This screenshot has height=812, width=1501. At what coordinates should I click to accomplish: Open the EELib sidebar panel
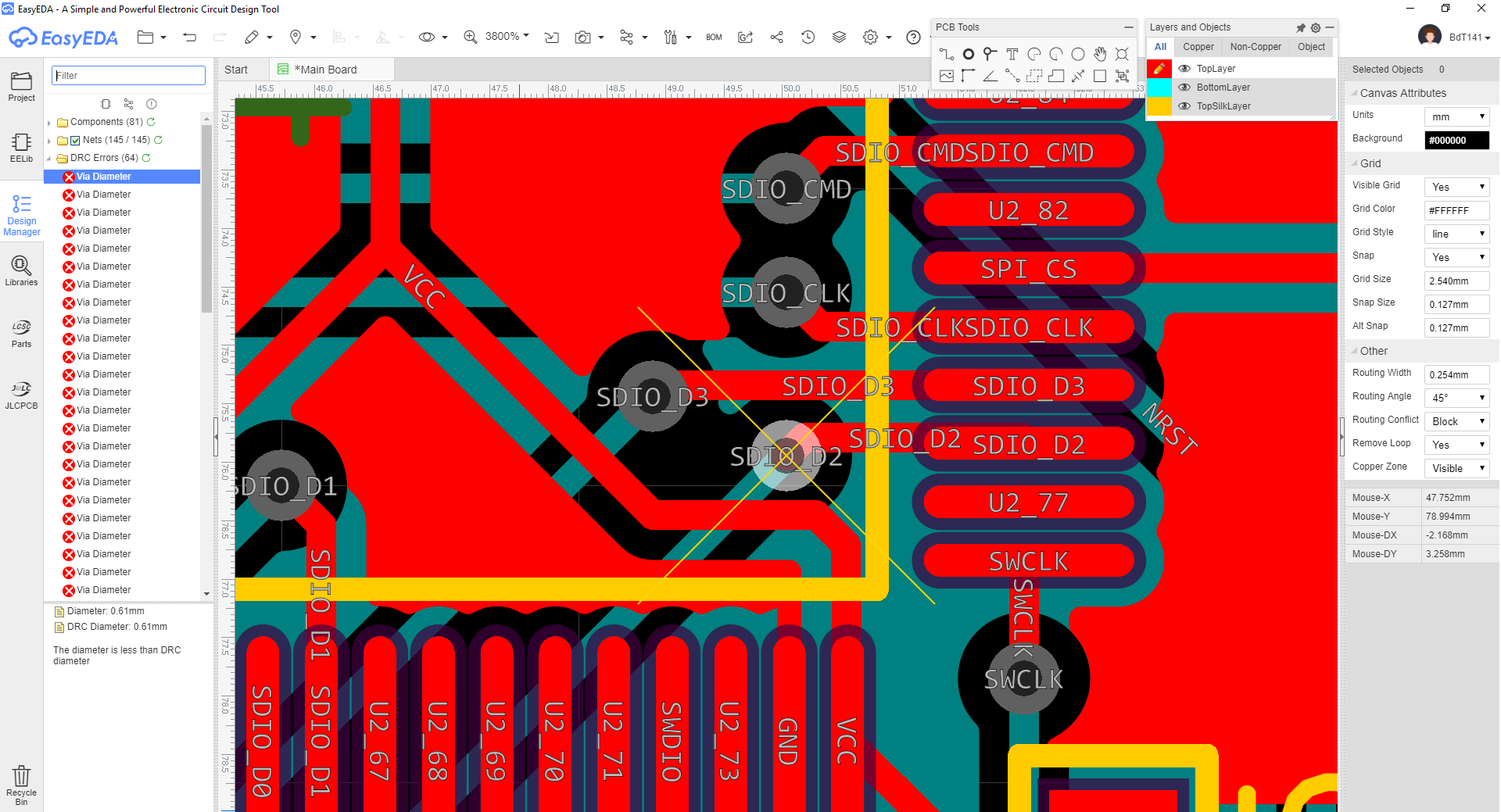click(22, 148)
